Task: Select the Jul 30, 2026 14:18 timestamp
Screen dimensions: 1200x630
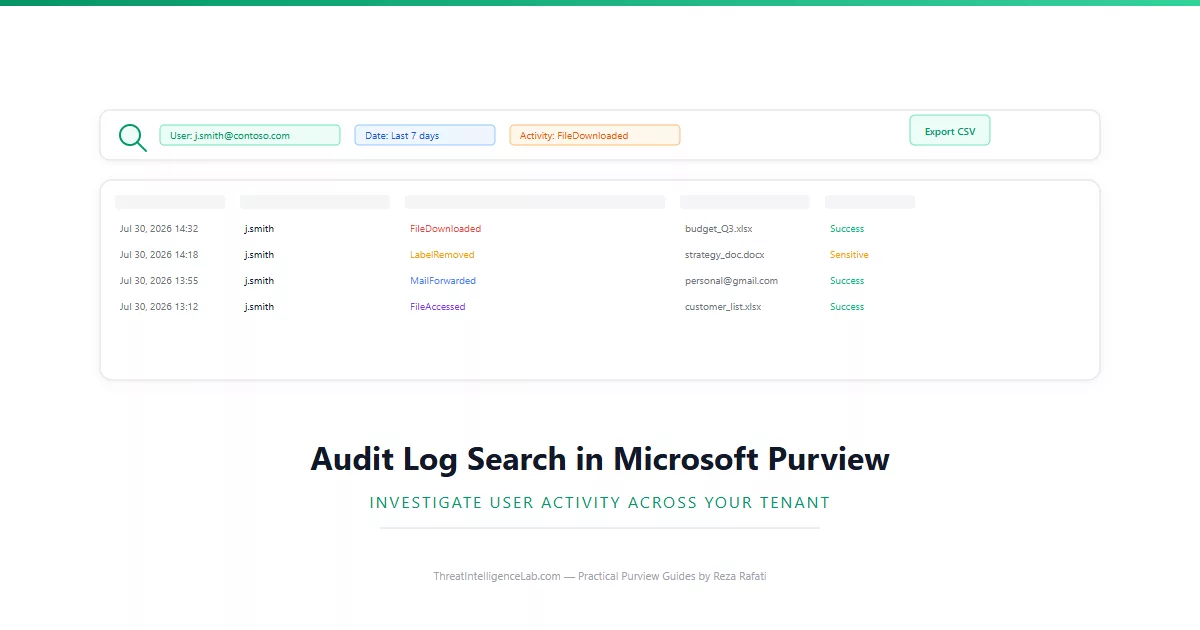Action: [159, 255]
